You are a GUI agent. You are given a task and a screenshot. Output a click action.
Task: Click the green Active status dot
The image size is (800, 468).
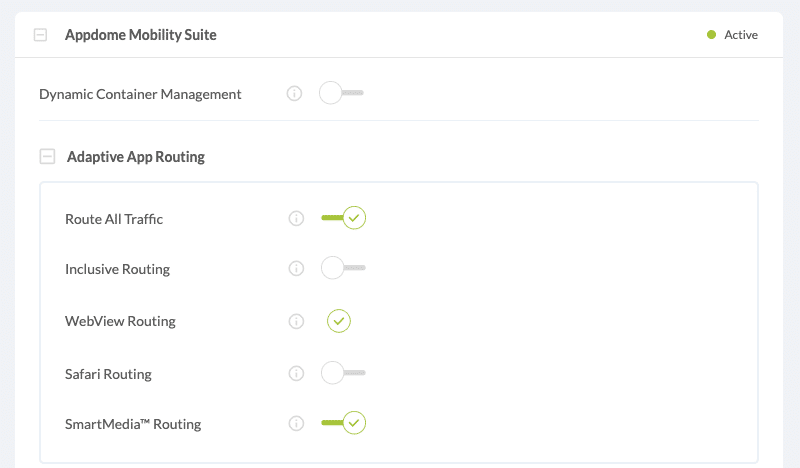point(711,35)
